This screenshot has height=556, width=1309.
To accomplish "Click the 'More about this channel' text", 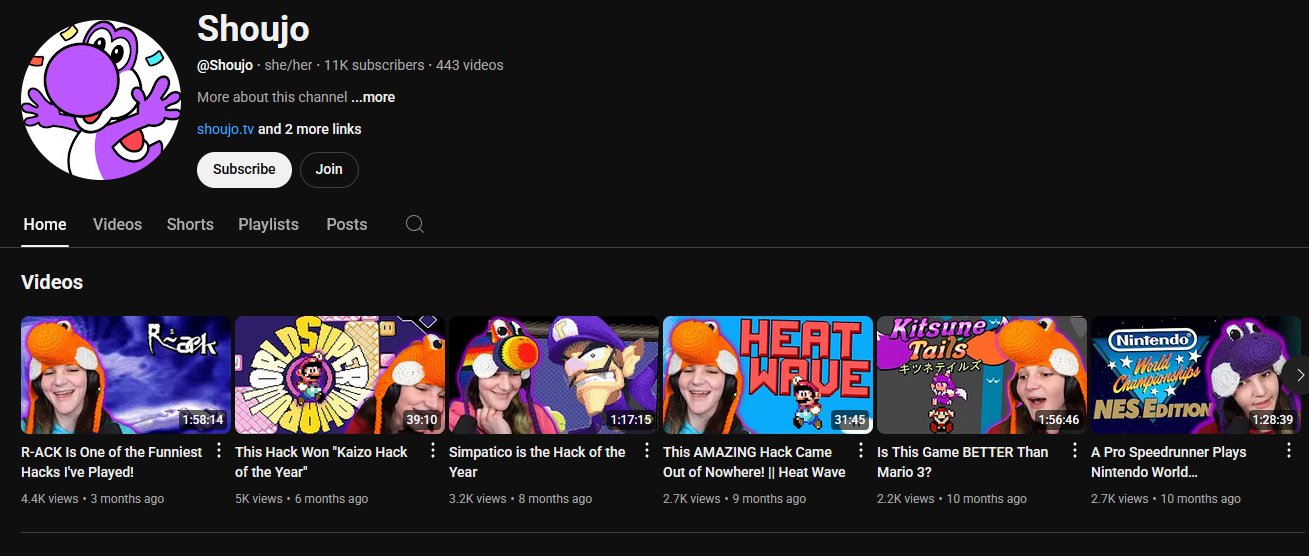I will pos(272,97).
